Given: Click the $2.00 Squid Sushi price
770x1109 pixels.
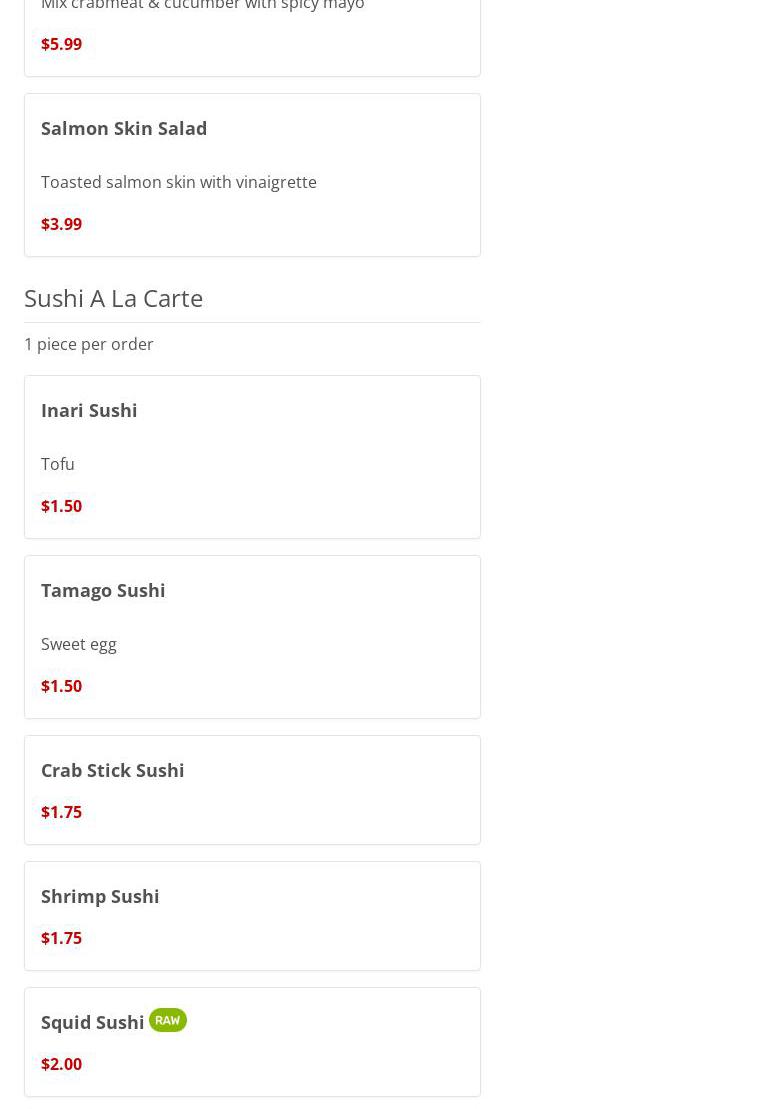Looking at the screenshot, I should pyautogui.click(x=61, y=1064).
